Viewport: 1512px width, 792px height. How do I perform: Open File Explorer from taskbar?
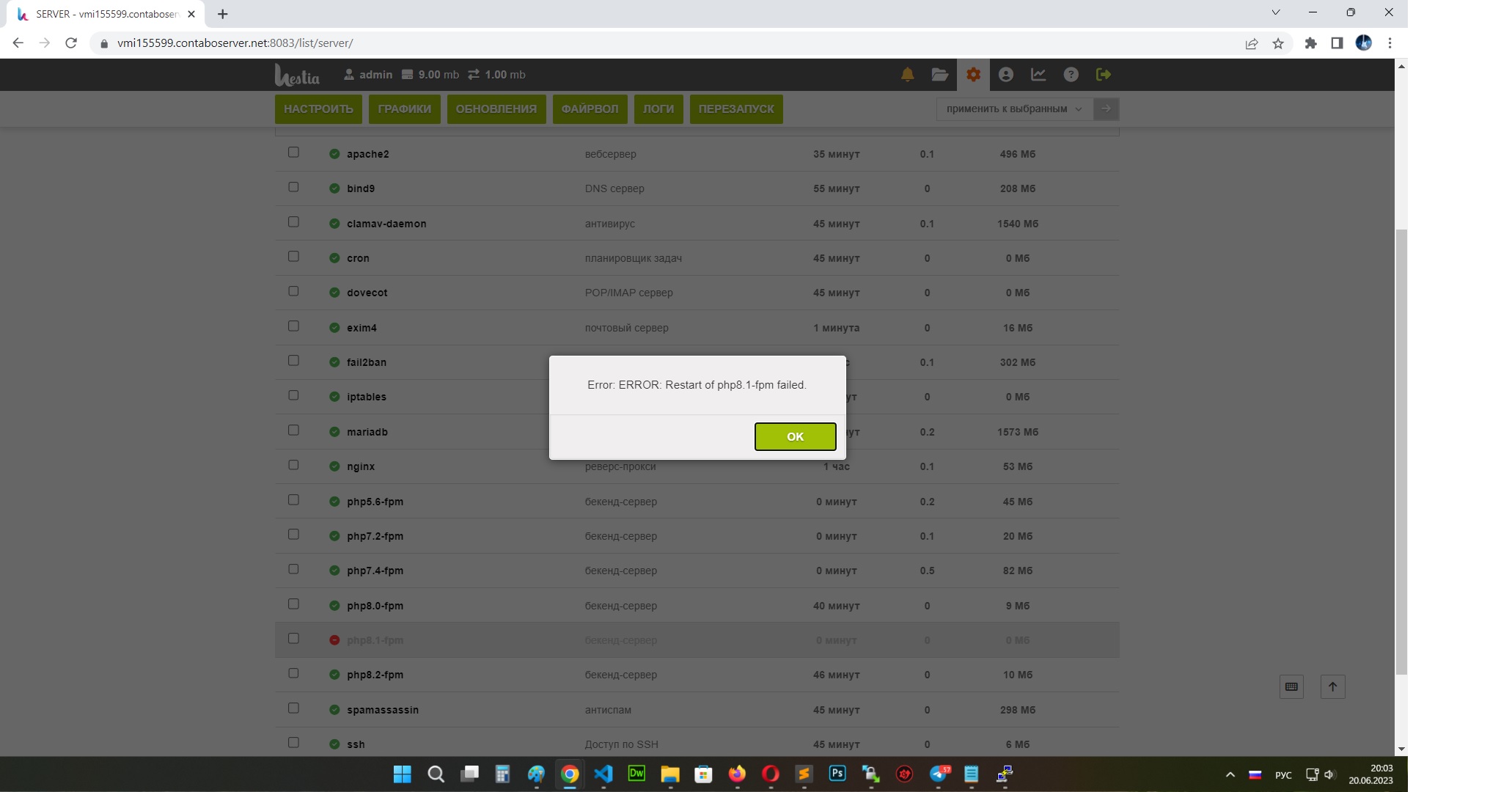tap(669, 774)
